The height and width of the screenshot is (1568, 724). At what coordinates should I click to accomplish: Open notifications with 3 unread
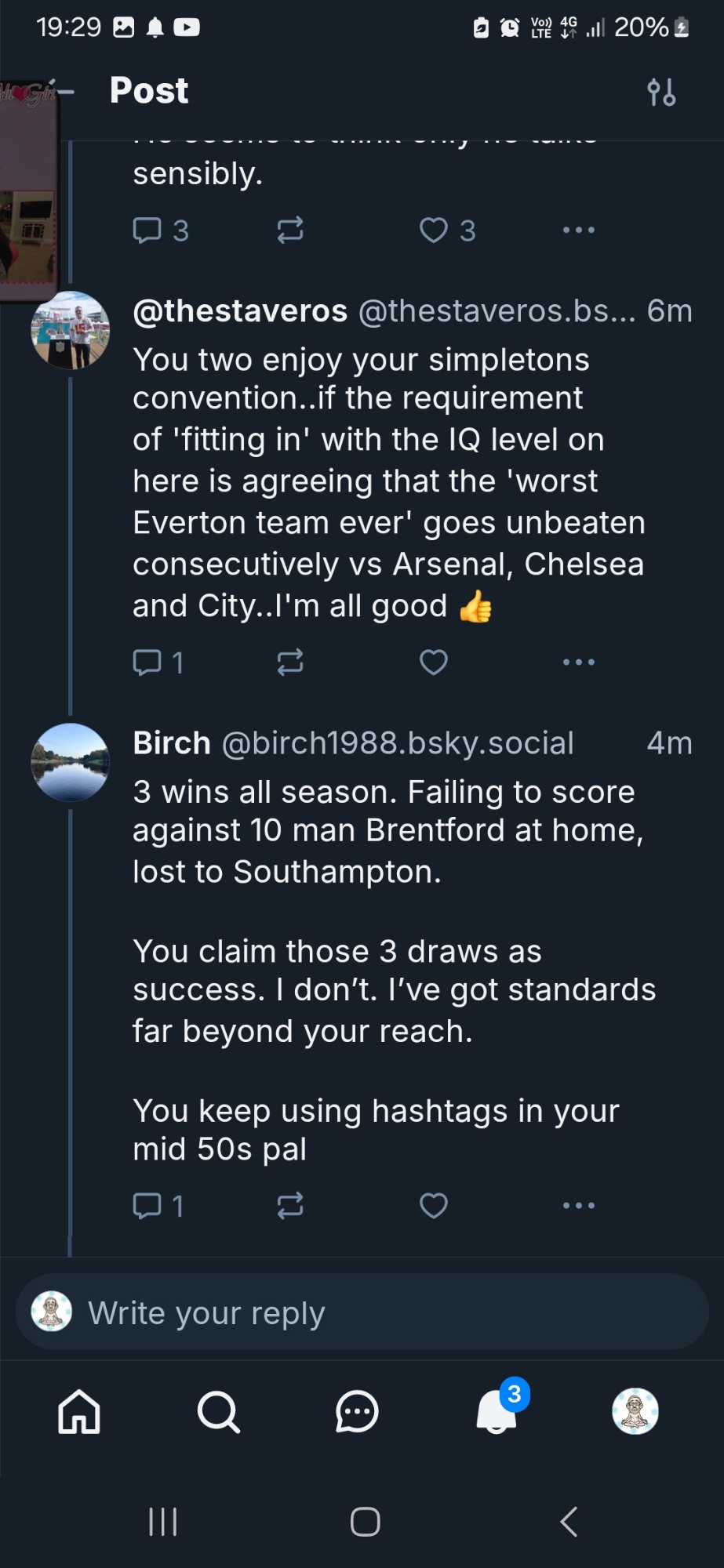(x=497, y=1412)
